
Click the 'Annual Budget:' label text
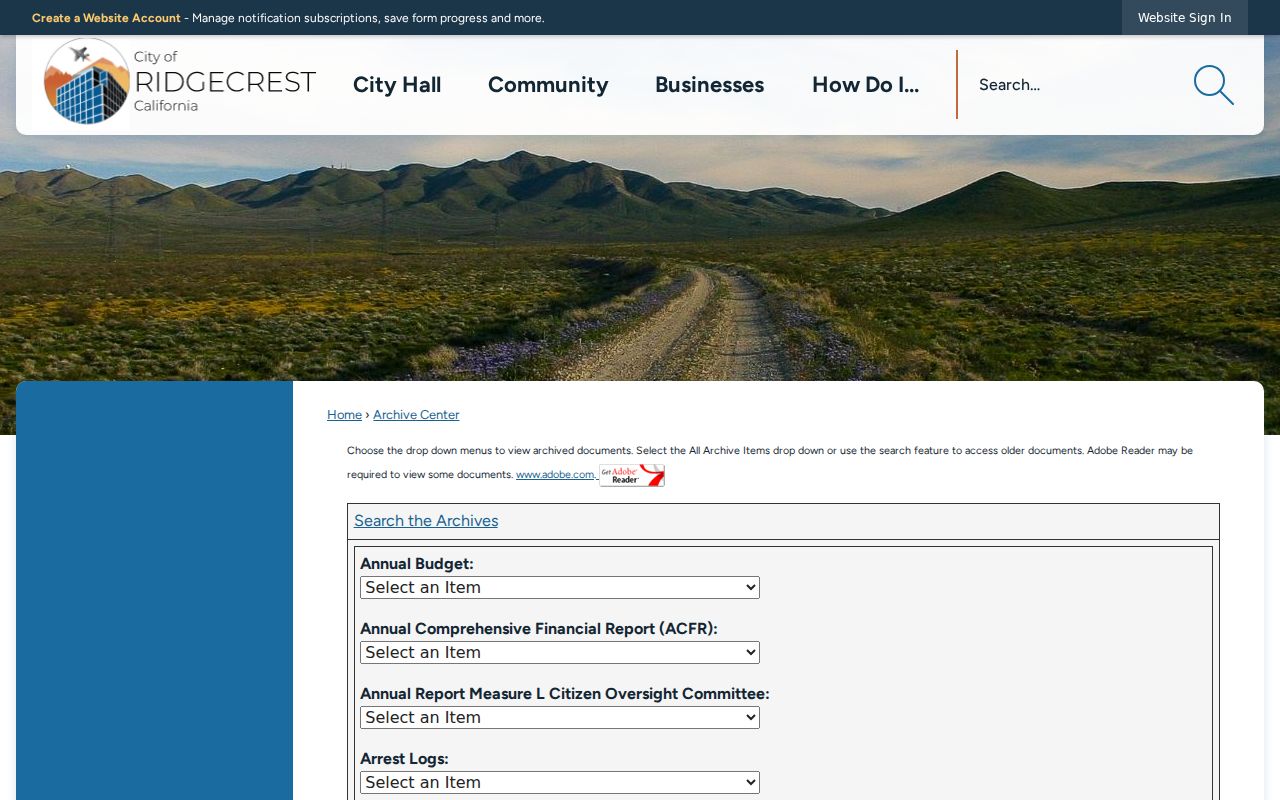[x=417, y=564]
